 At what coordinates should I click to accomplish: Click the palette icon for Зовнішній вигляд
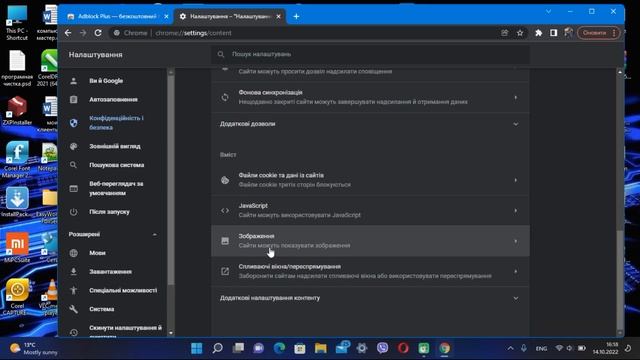click(73, 146)
